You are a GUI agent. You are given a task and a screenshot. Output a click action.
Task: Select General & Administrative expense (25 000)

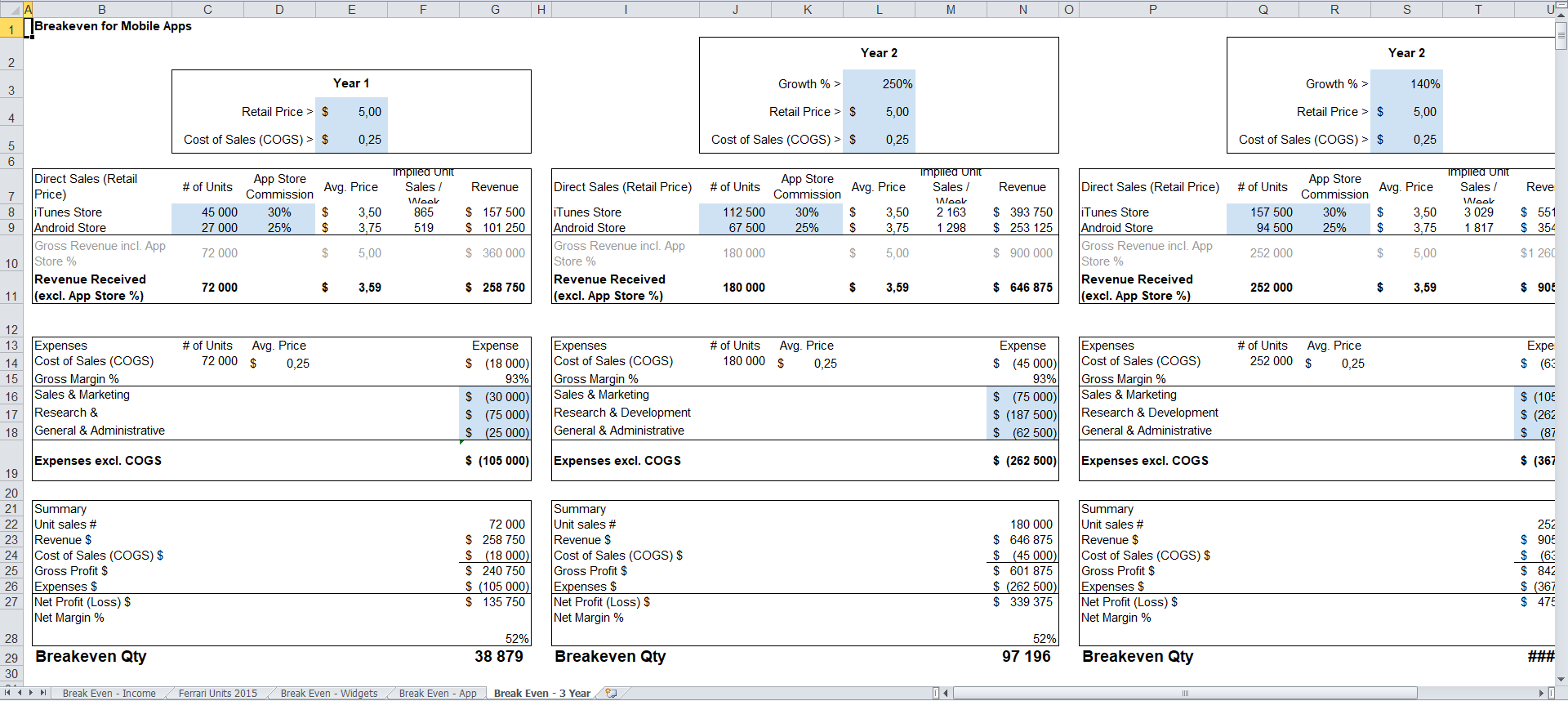(x=495, y=432)
